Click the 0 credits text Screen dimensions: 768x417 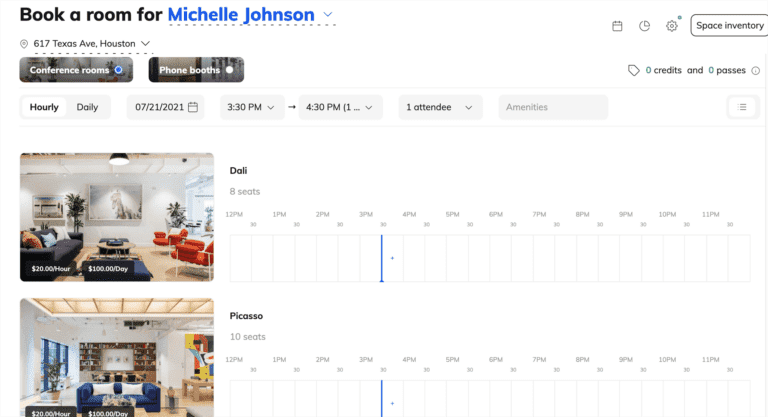pyautogui.click(x=663, y=70)
